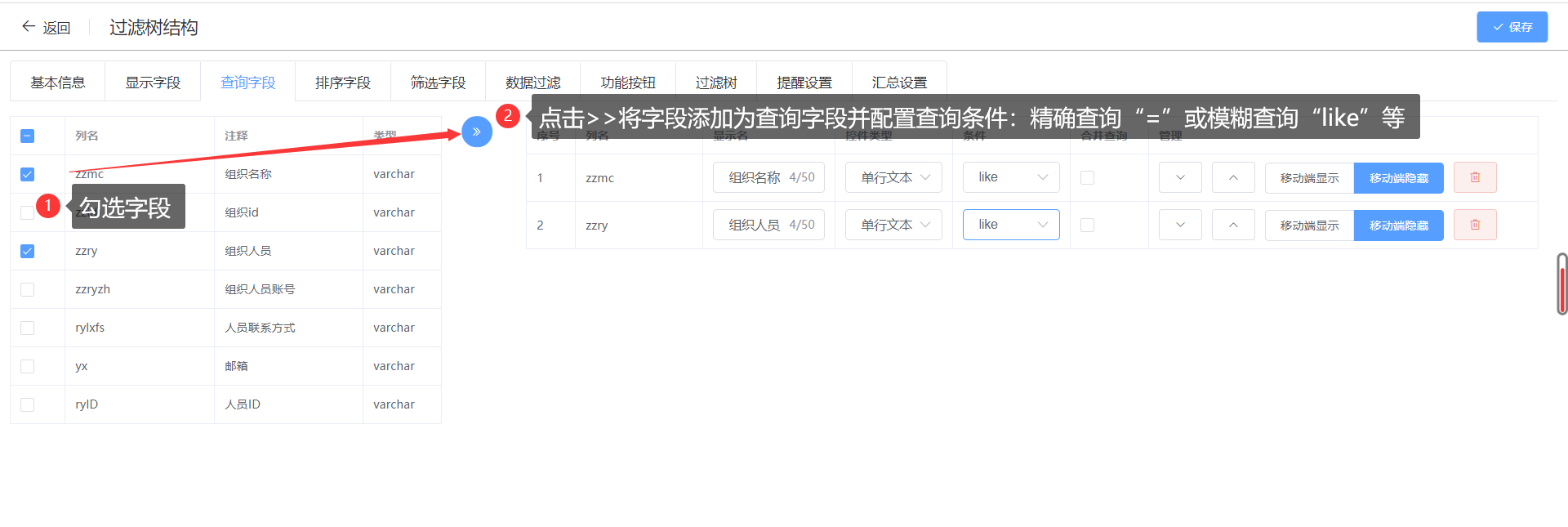Move zzry row up

coord(1233,225)
